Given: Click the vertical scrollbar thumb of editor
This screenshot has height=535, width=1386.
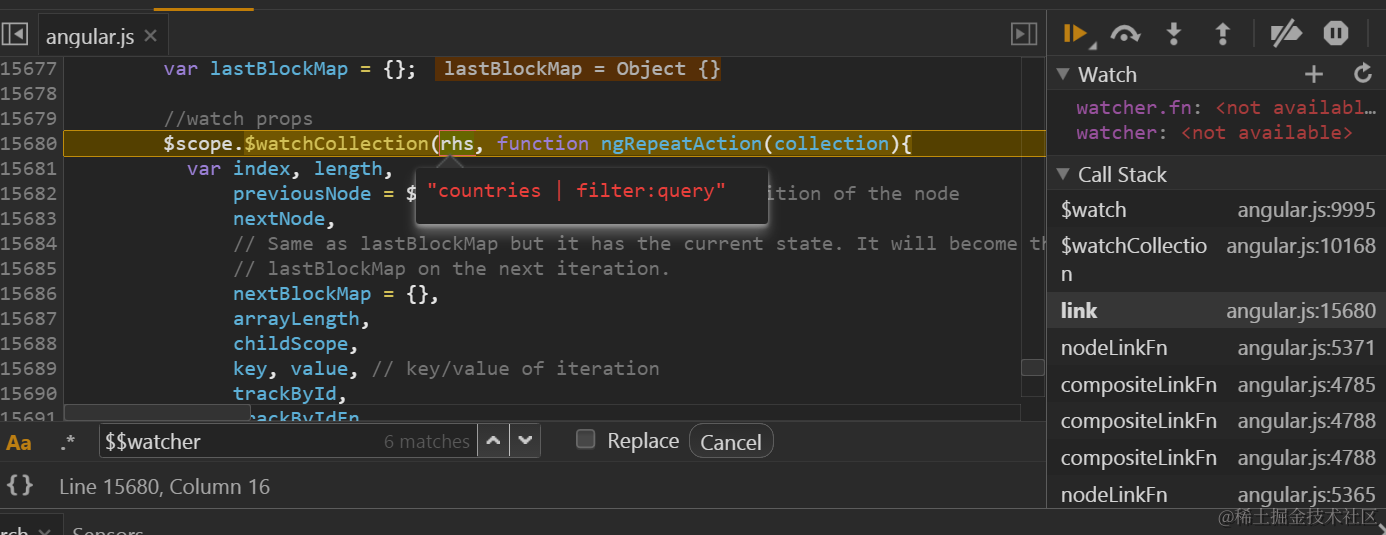Looking at the screenshot, I should [1033, 368].
